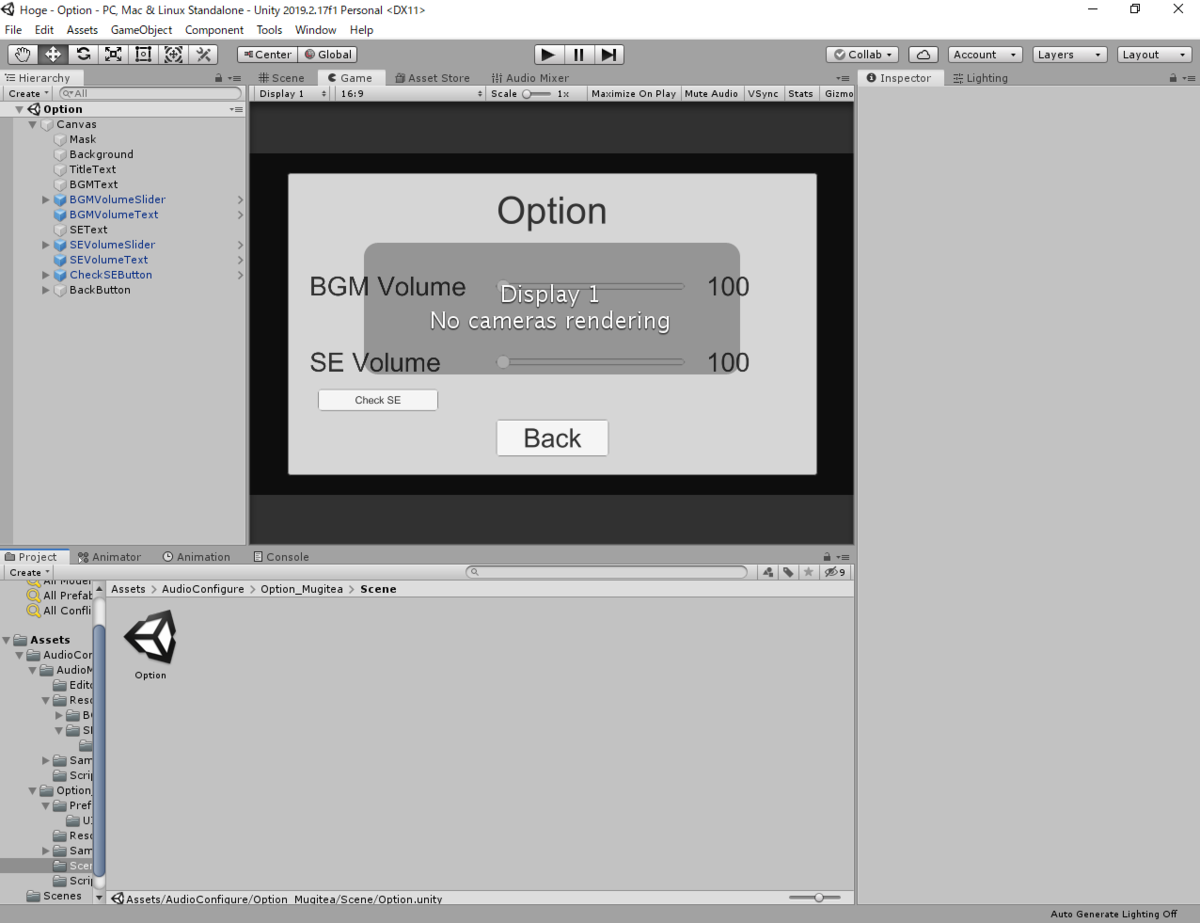Expand the CheckSEButton object

pos(45,274)
